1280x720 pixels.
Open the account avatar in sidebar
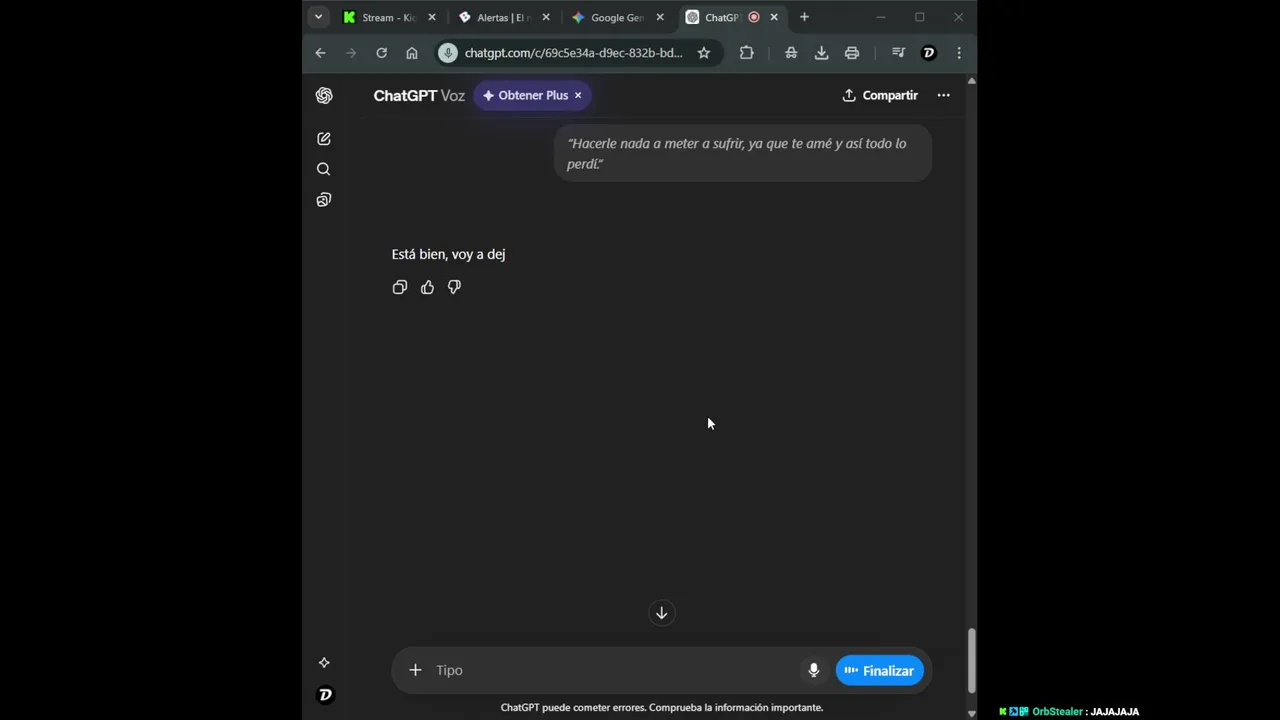324,695
